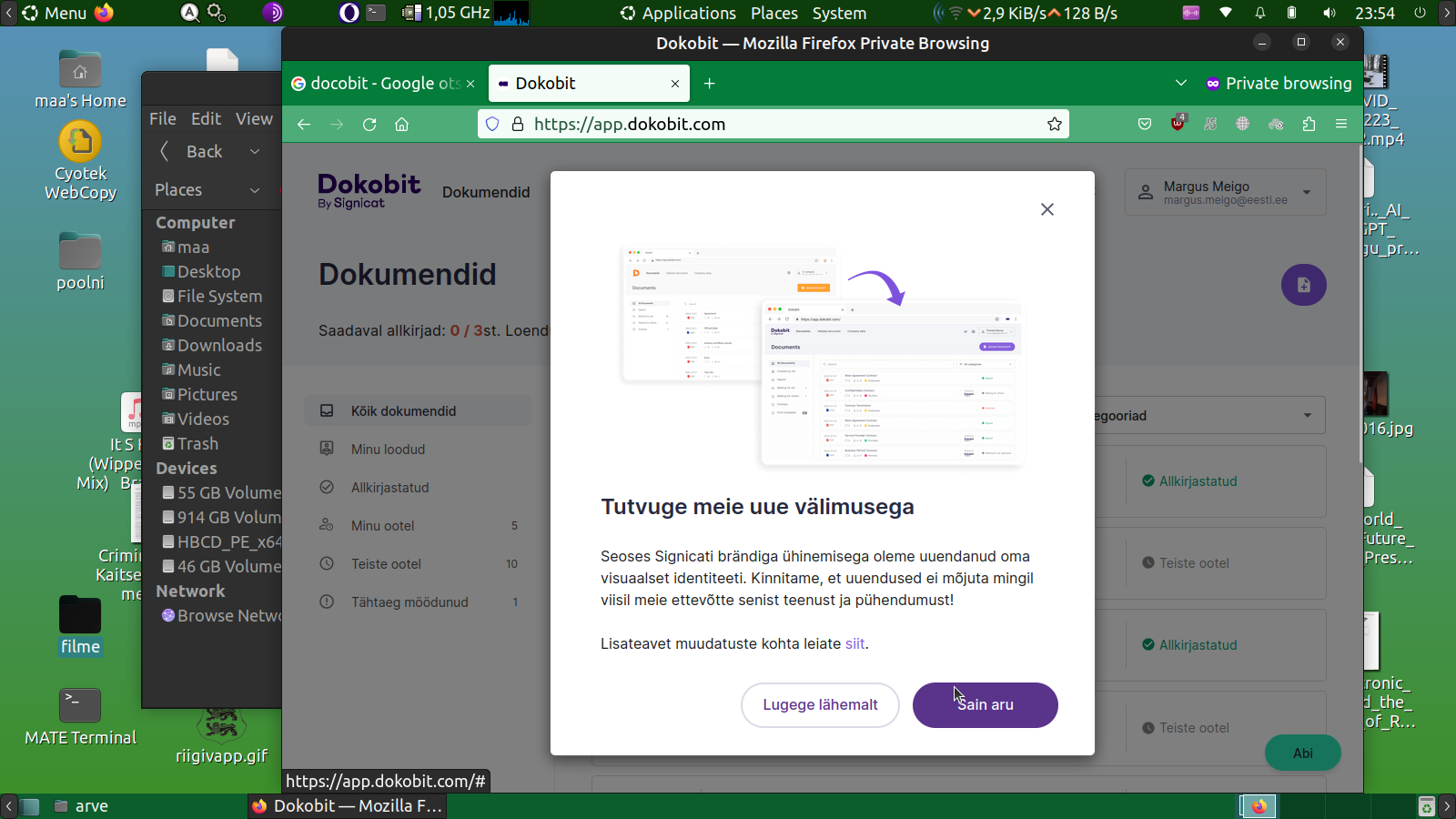The width and height of the screenshot is (1456, 819).
Task: Click the Abi help button
Action: [x=1303, y=753]
